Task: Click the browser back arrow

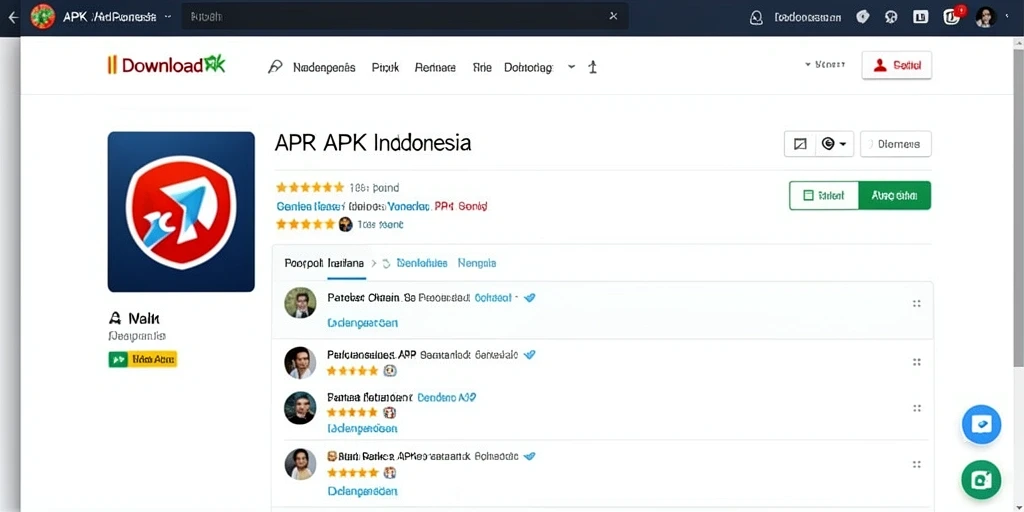Action: point(12,17)
